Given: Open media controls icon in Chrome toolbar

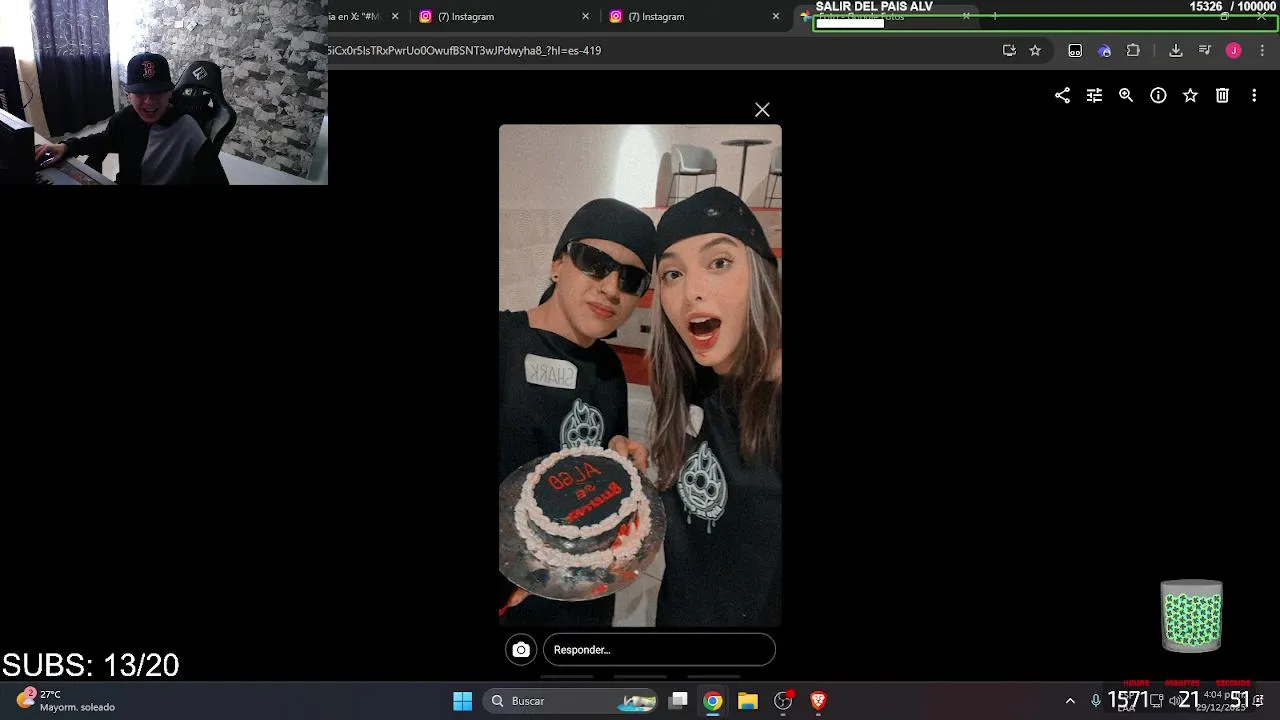Looking at the screenshot, I should click(x=1205, y=50).
